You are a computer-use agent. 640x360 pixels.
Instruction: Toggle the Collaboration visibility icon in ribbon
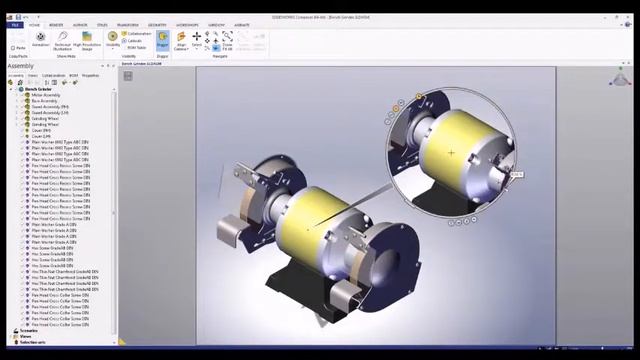pos(124,33)
